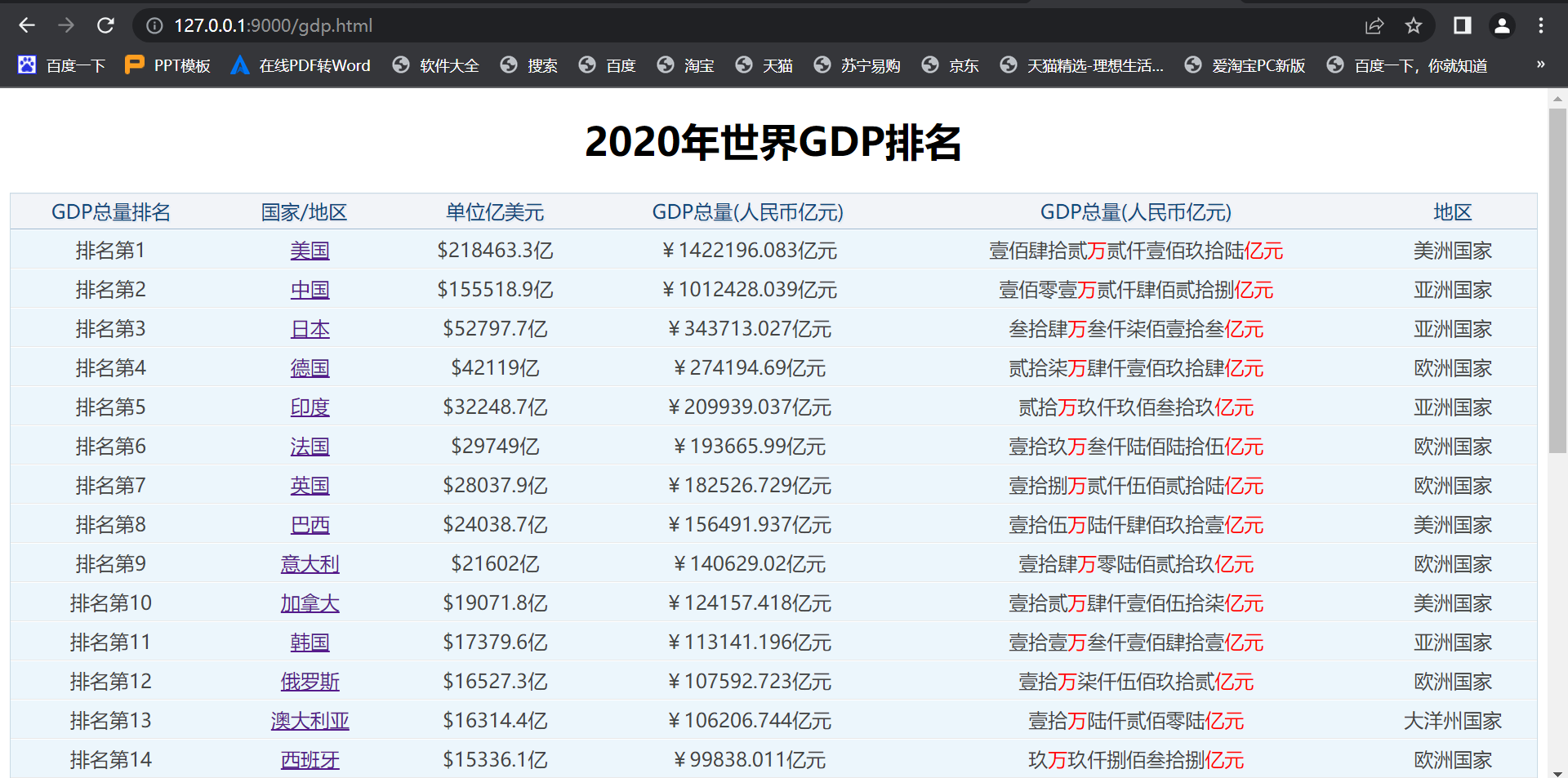Open Chrome three-dot menu

(x=1541, y=26)
